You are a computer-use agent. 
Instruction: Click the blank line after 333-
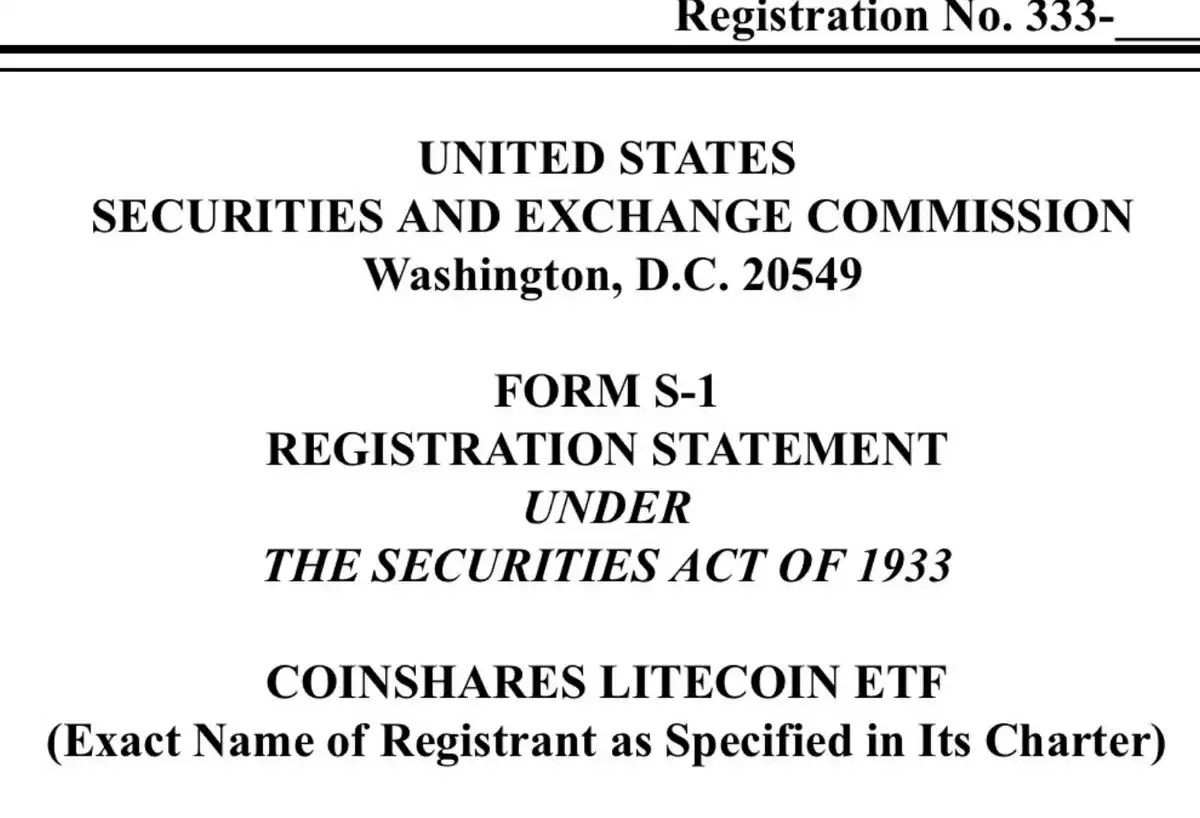[x=1156, y=30]
